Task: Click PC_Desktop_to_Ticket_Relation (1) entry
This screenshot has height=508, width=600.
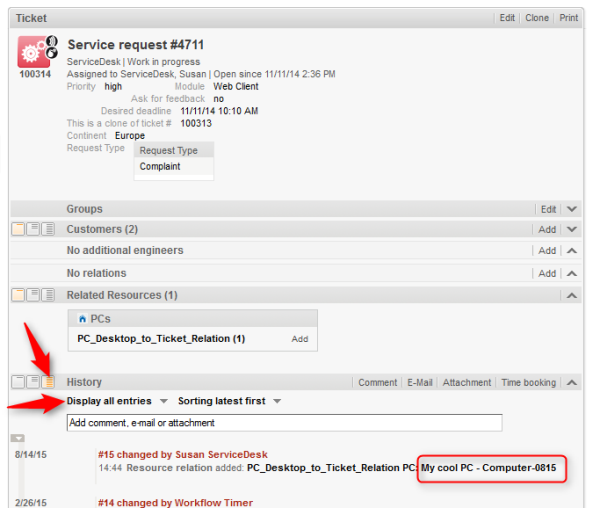Action: [x=161, y=339]
